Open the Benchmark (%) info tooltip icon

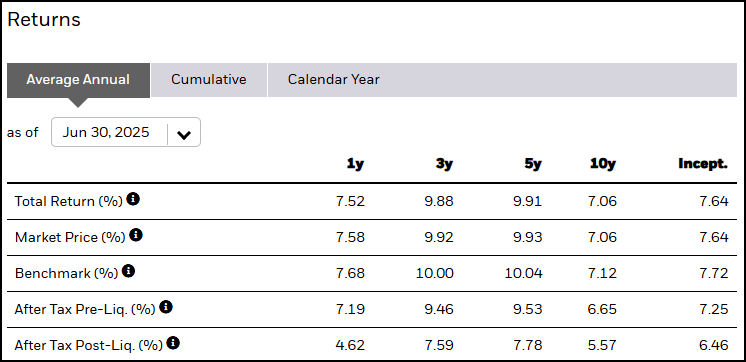(x=128, y=271)
